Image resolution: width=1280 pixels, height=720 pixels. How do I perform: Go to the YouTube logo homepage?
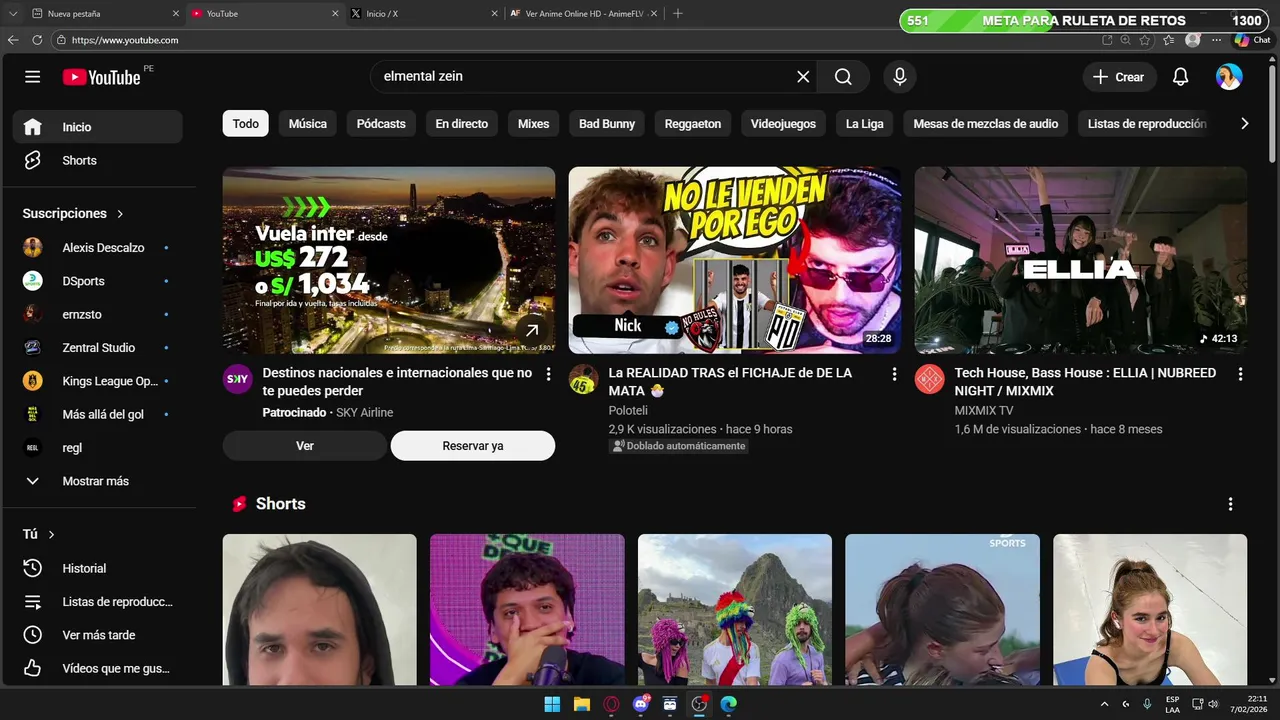101,77
